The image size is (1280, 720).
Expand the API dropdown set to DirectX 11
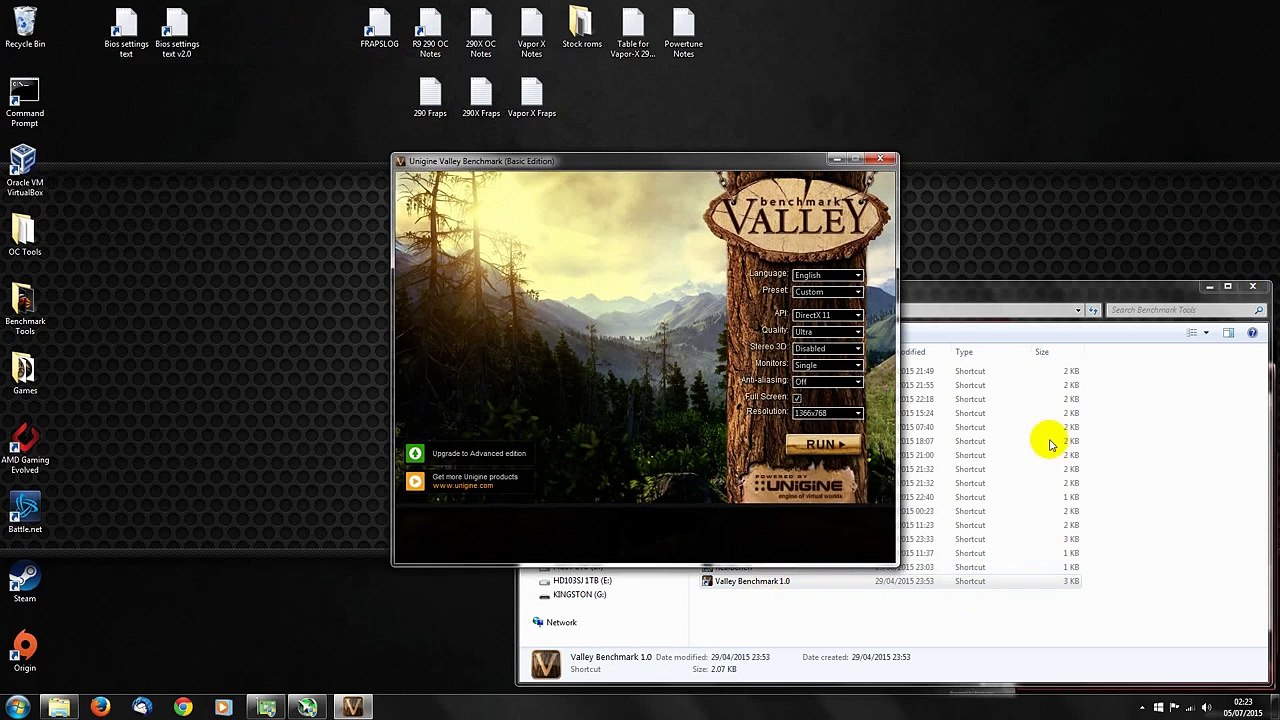(827, 315)
